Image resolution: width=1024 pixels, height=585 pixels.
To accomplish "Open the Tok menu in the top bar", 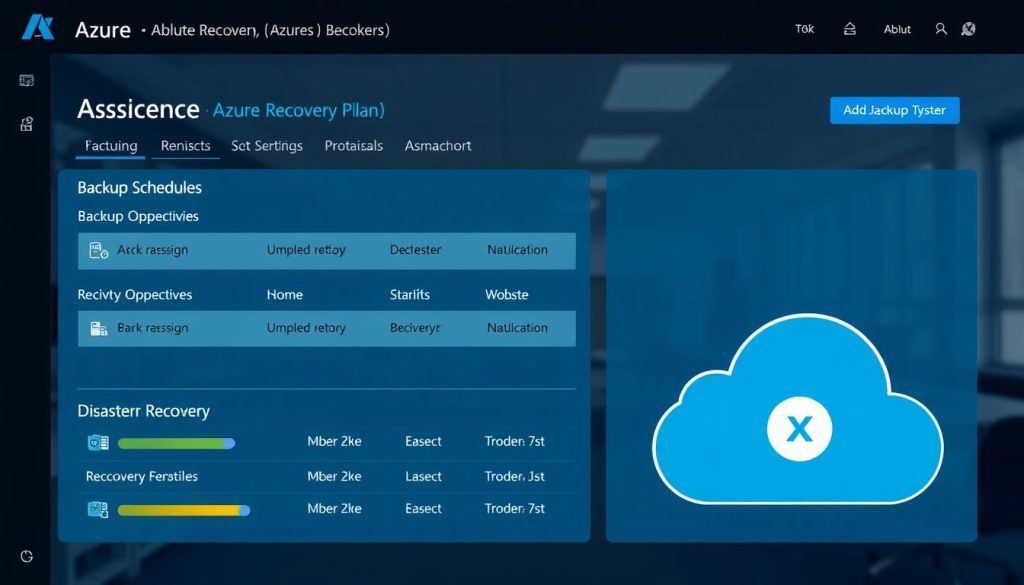I will [804, 29].
